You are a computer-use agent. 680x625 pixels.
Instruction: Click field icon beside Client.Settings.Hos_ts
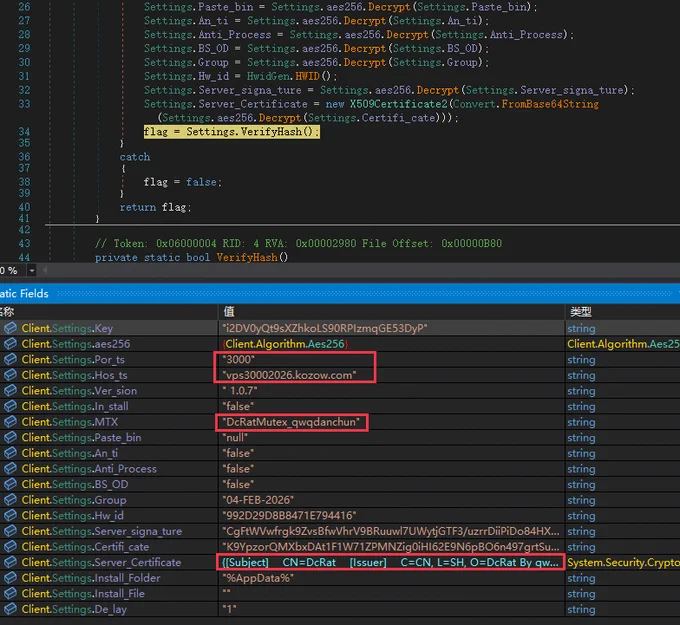tap(10, 375)
